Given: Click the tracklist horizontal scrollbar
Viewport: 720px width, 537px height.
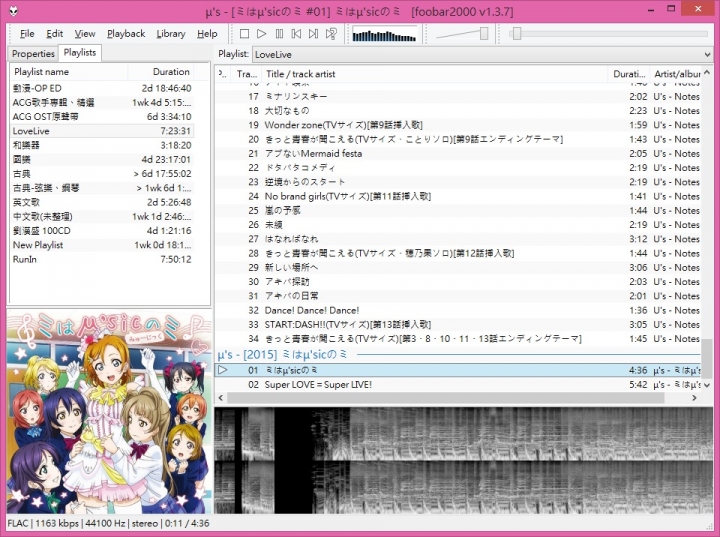Looking at the screenshot, I should [445, 397].
